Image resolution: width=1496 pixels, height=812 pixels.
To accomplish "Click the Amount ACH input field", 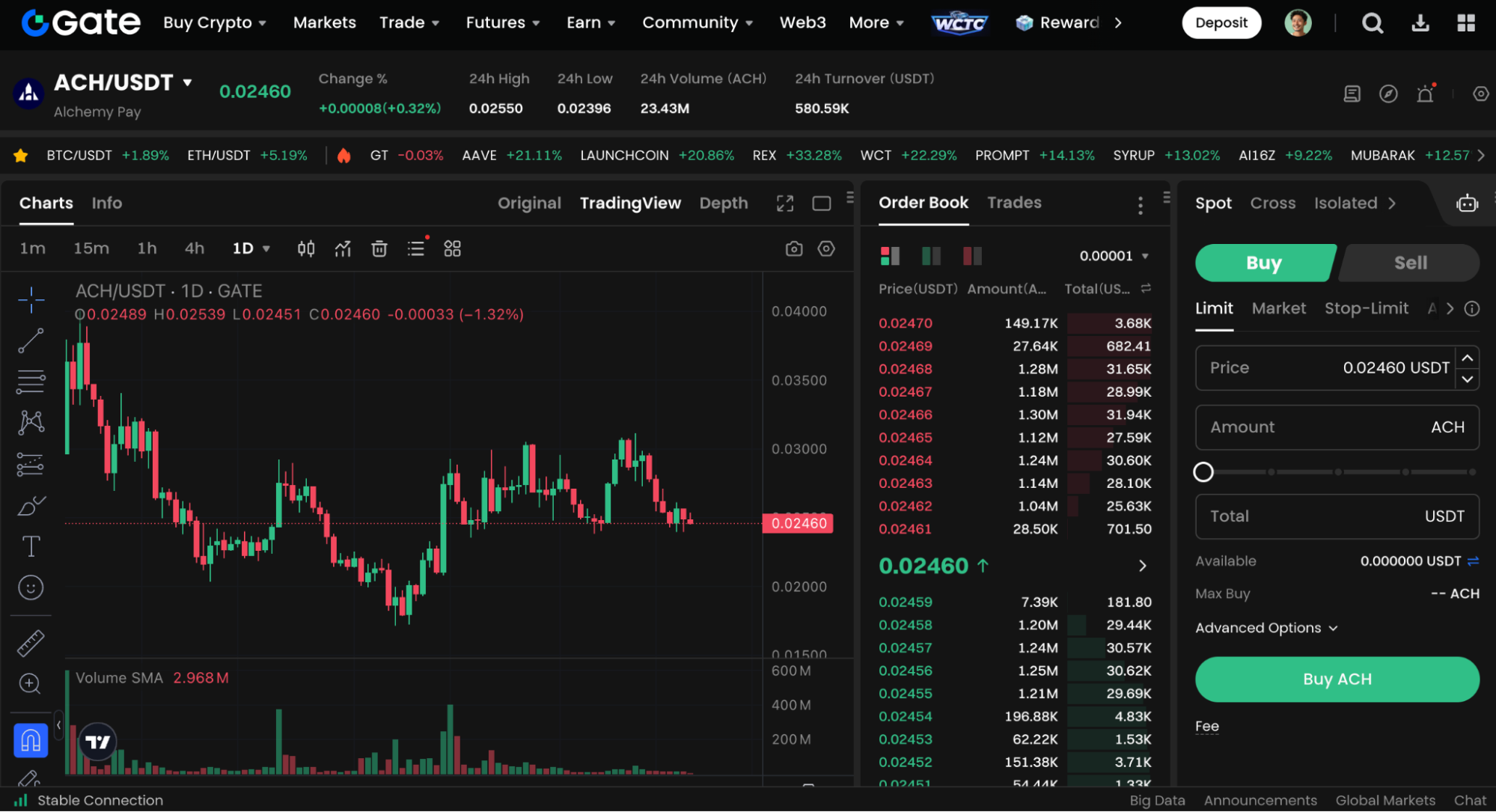I will pyautogui.click(x=1337, y=427).
